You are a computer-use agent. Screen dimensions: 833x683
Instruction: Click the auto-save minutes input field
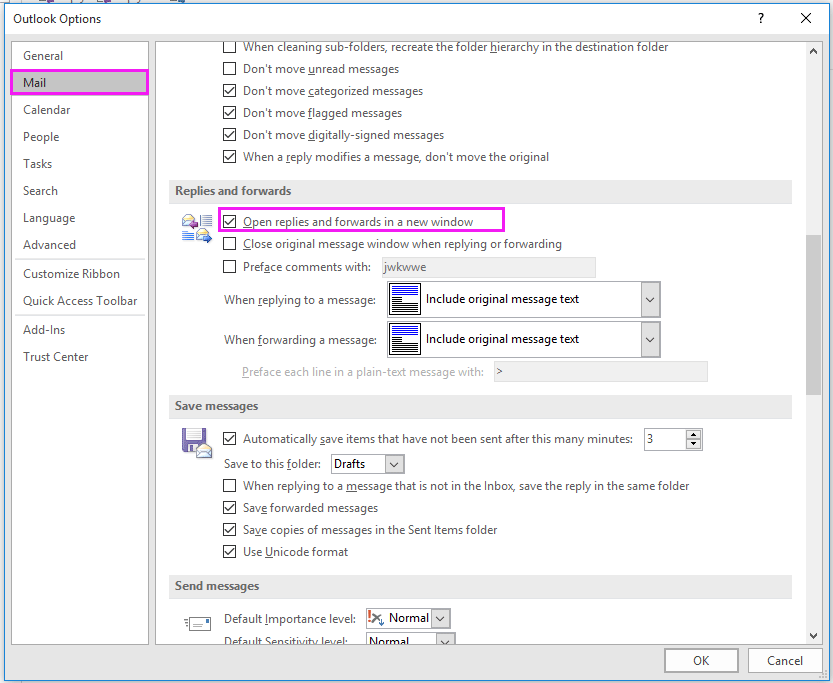[665, 439]
